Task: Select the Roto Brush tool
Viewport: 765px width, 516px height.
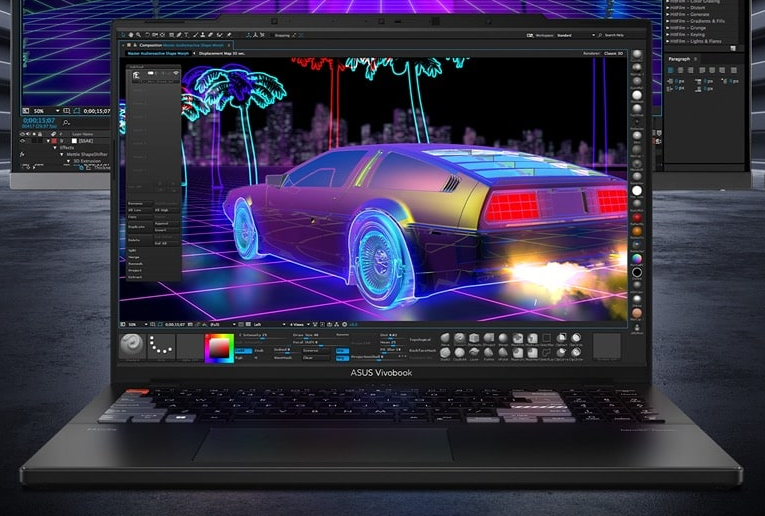Action: point(220,35)
